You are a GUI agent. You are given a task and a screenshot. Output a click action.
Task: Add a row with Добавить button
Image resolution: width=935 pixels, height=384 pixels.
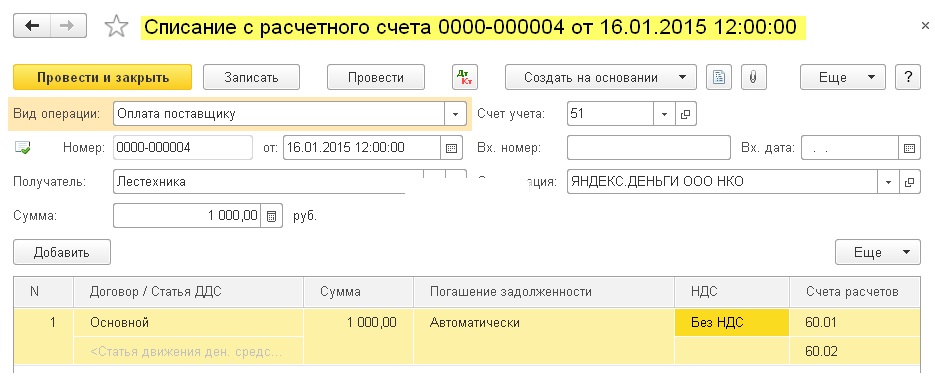click(x=61, y=252)
